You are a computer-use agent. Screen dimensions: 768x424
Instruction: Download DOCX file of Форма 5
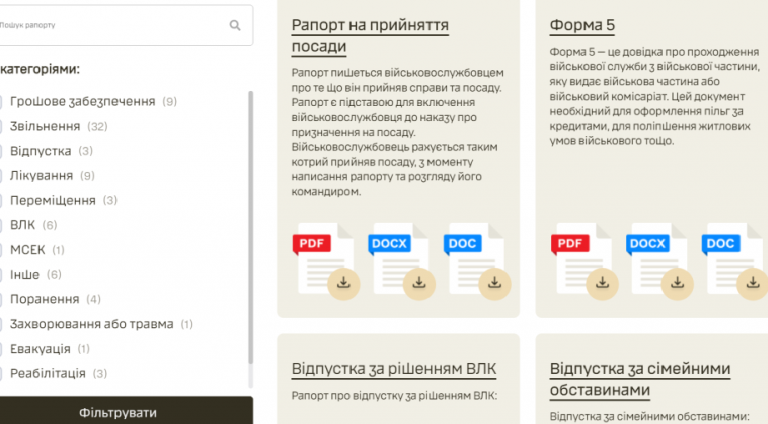click(677, 283)
